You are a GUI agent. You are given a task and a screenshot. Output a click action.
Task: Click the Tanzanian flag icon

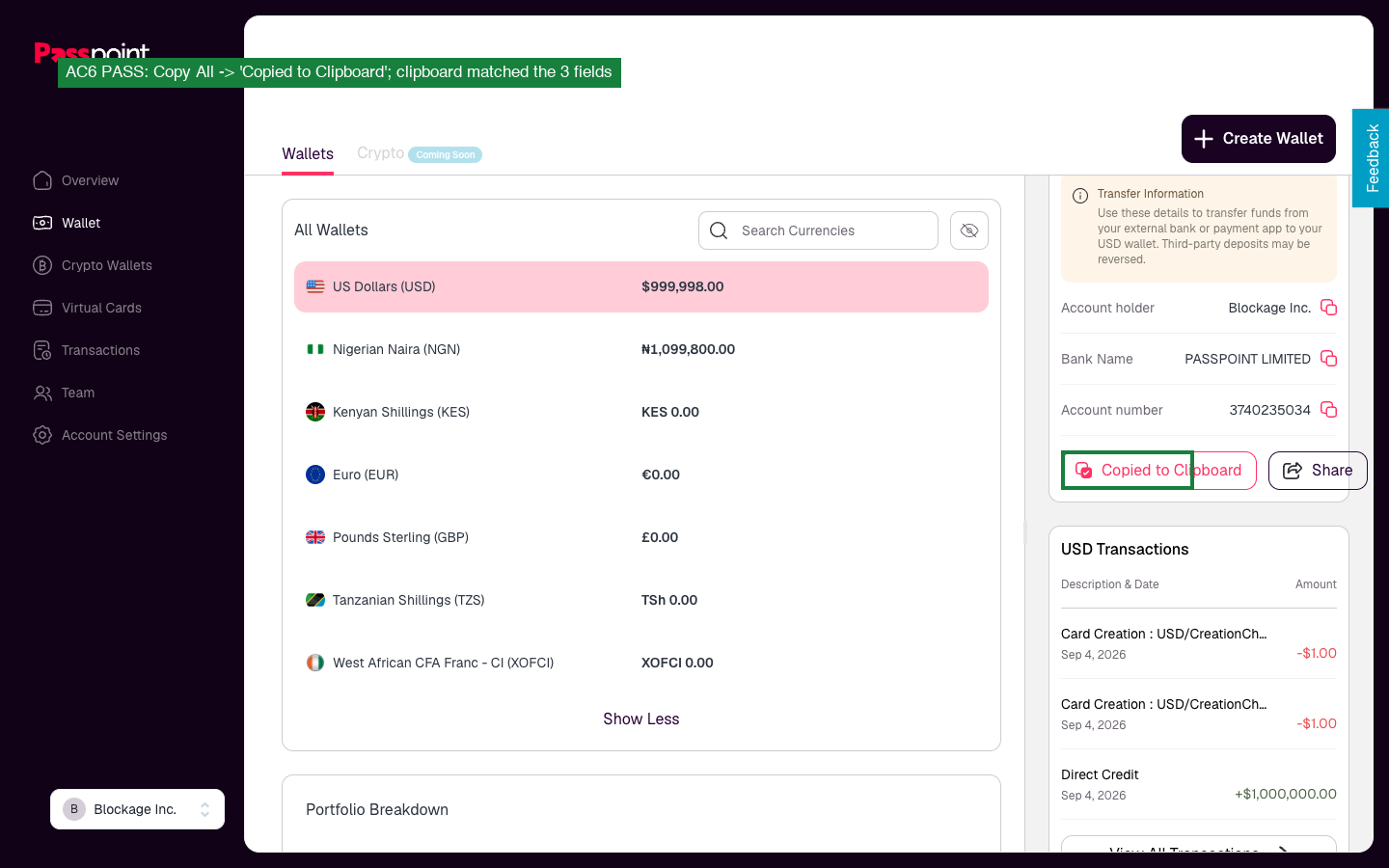[x=315, y=600]
